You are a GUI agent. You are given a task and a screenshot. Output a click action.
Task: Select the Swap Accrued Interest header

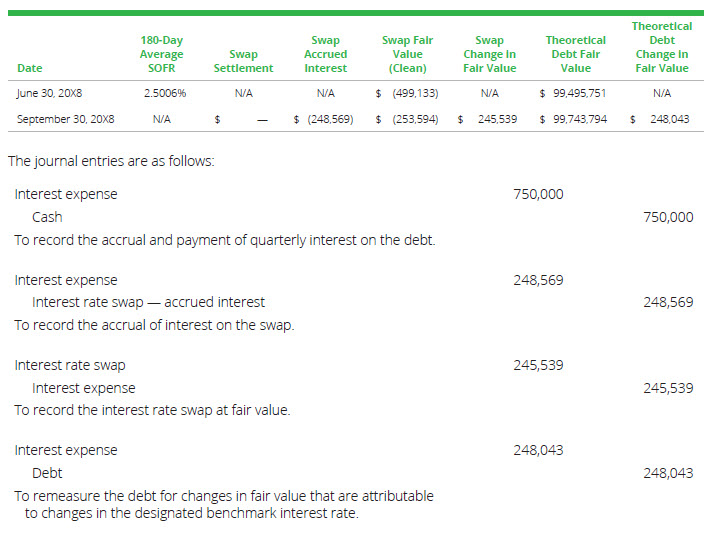[x=325, y=54]
